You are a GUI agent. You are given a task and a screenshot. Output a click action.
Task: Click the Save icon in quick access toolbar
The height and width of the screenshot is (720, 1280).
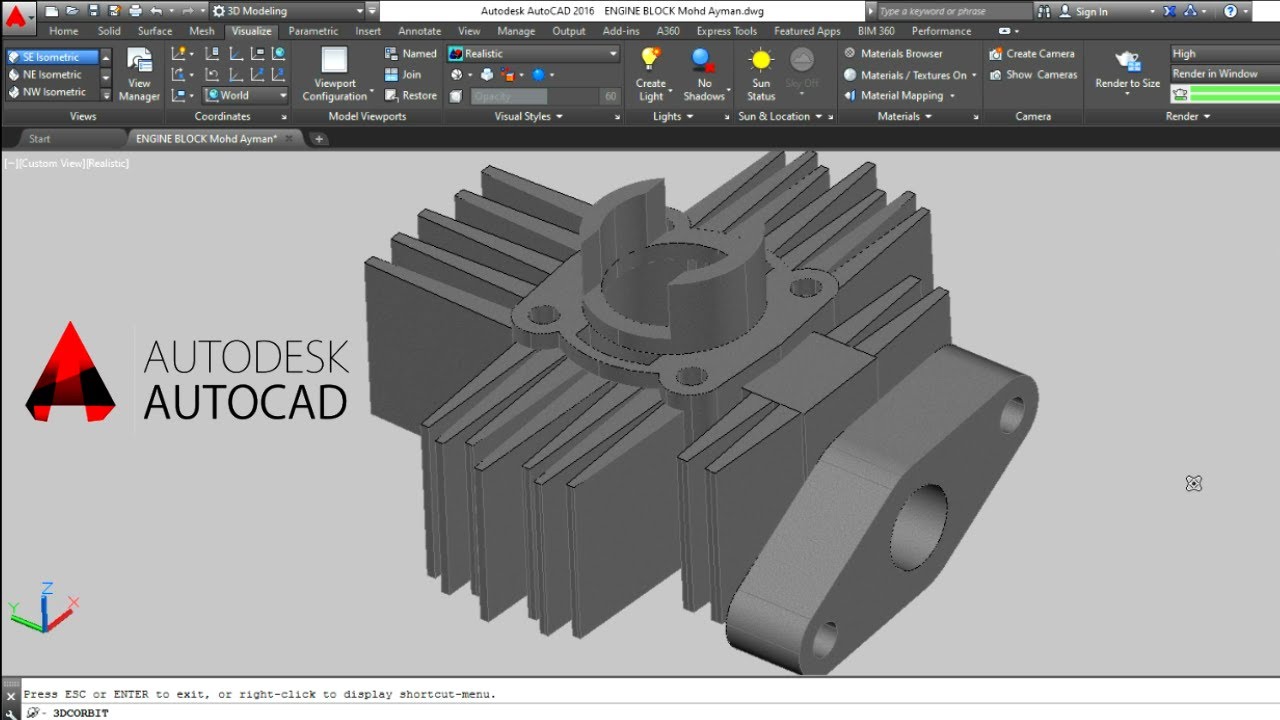[93, 11]
